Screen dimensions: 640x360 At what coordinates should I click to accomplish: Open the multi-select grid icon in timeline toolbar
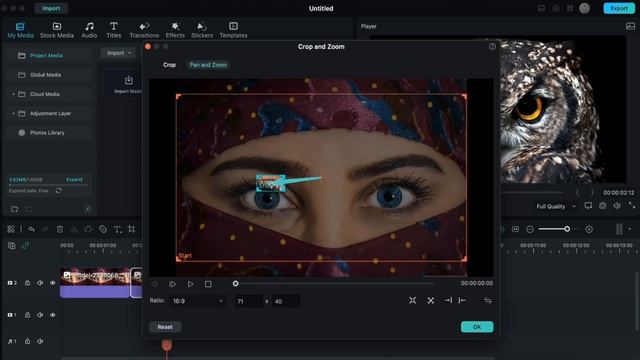pyautogui.click(x=11, y=229)
